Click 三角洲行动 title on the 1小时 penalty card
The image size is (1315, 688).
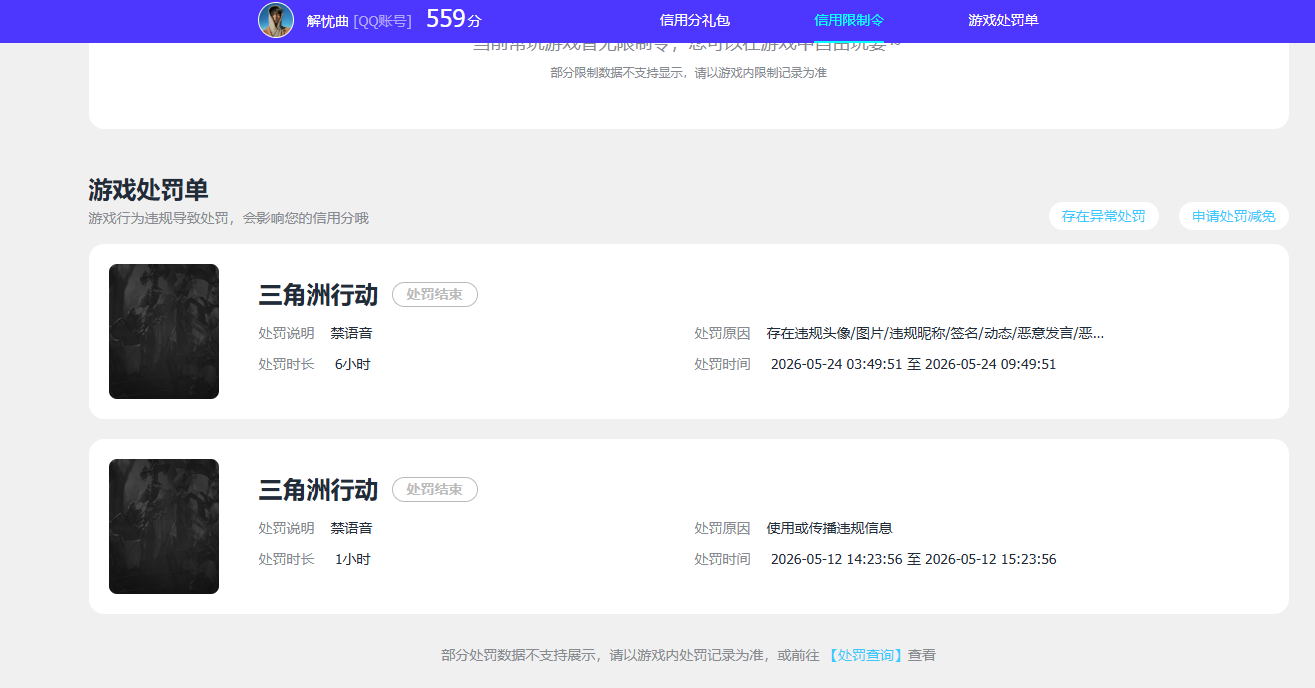tap(319, 490)
